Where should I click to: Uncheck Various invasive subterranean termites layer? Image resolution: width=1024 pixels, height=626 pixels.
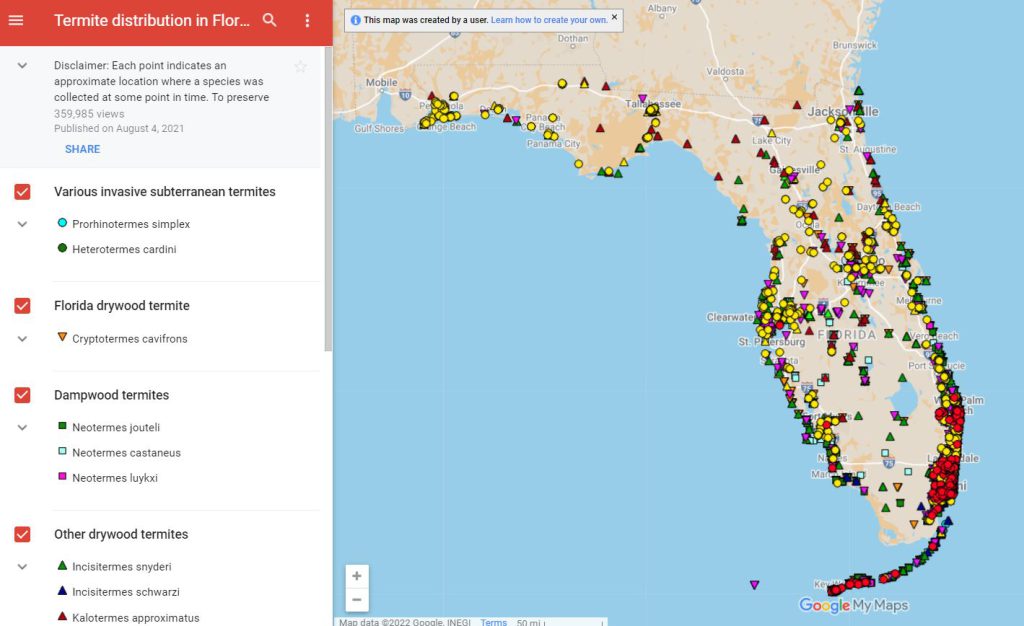pos(22,192)
